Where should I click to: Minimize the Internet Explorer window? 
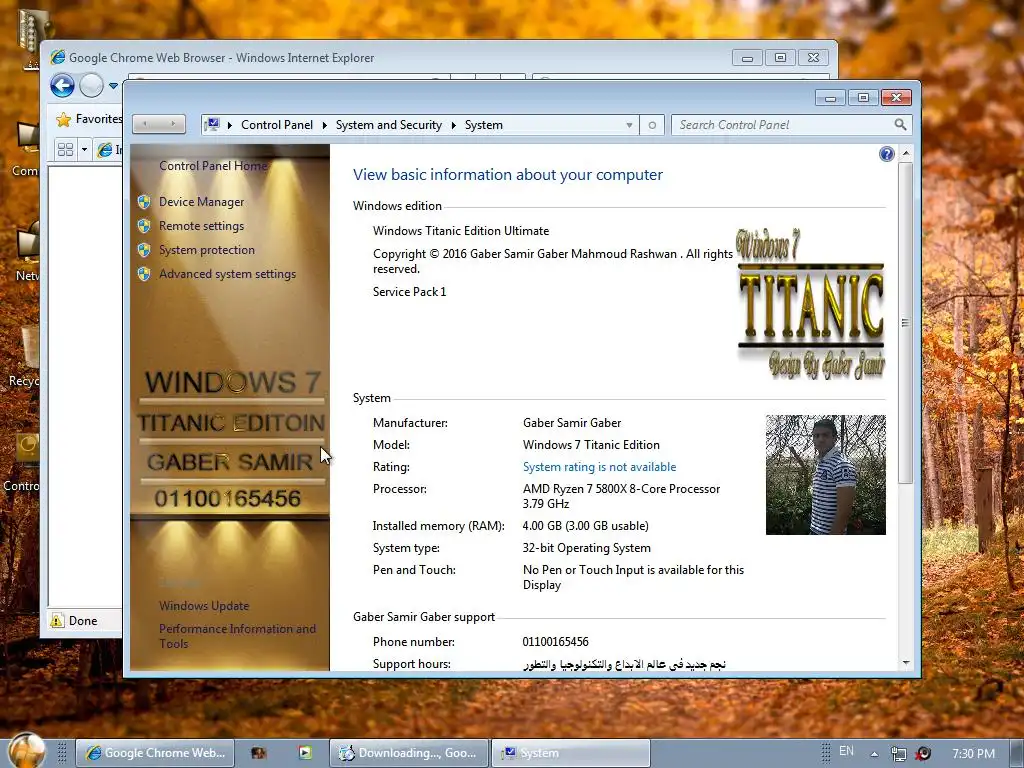[x=747, y=58]
